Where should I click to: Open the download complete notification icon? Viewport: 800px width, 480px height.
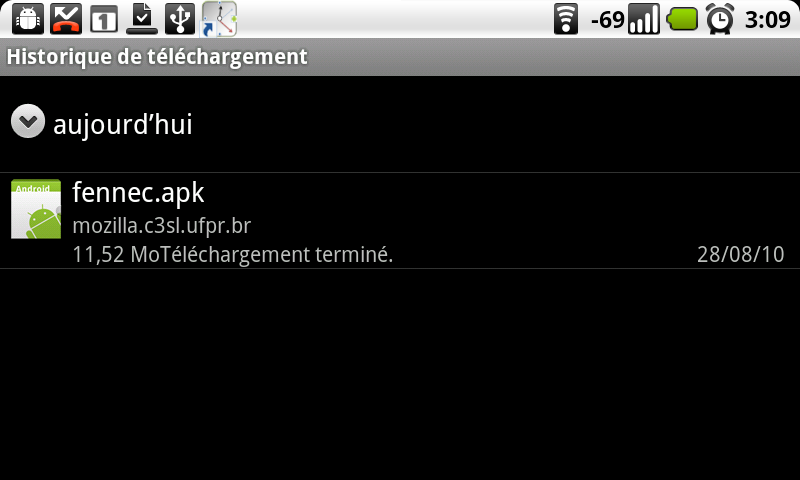pyautogui.click(x=142, y=19)
